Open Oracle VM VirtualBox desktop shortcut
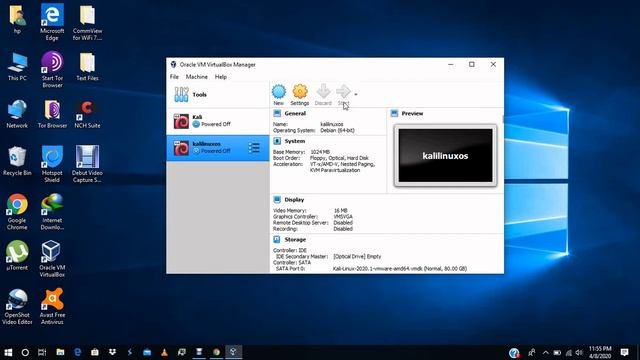This screenshot has width=640, height=360. pyautogui.click(x=52, y=259)
